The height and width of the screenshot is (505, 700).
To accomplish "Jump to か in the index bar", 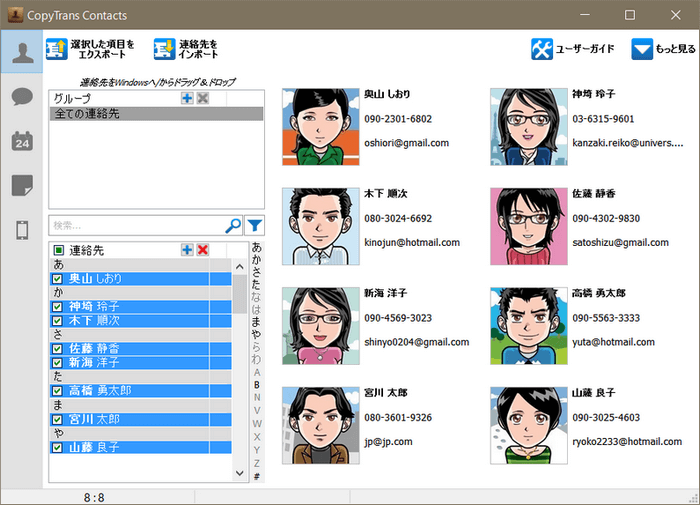I will point(257,259).
